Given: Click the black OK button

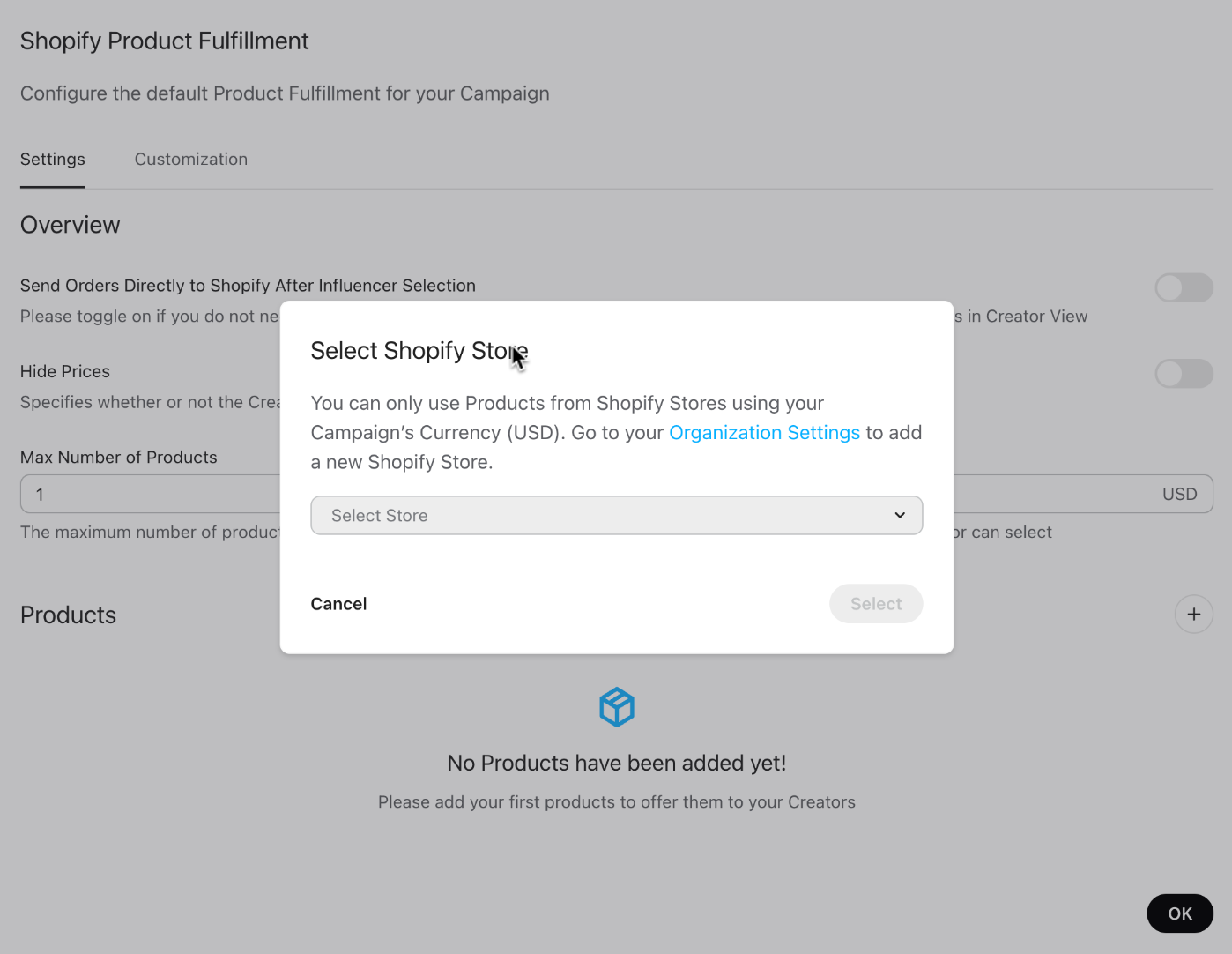Looking at the screenshot, I should click(x=1180, y=913).
